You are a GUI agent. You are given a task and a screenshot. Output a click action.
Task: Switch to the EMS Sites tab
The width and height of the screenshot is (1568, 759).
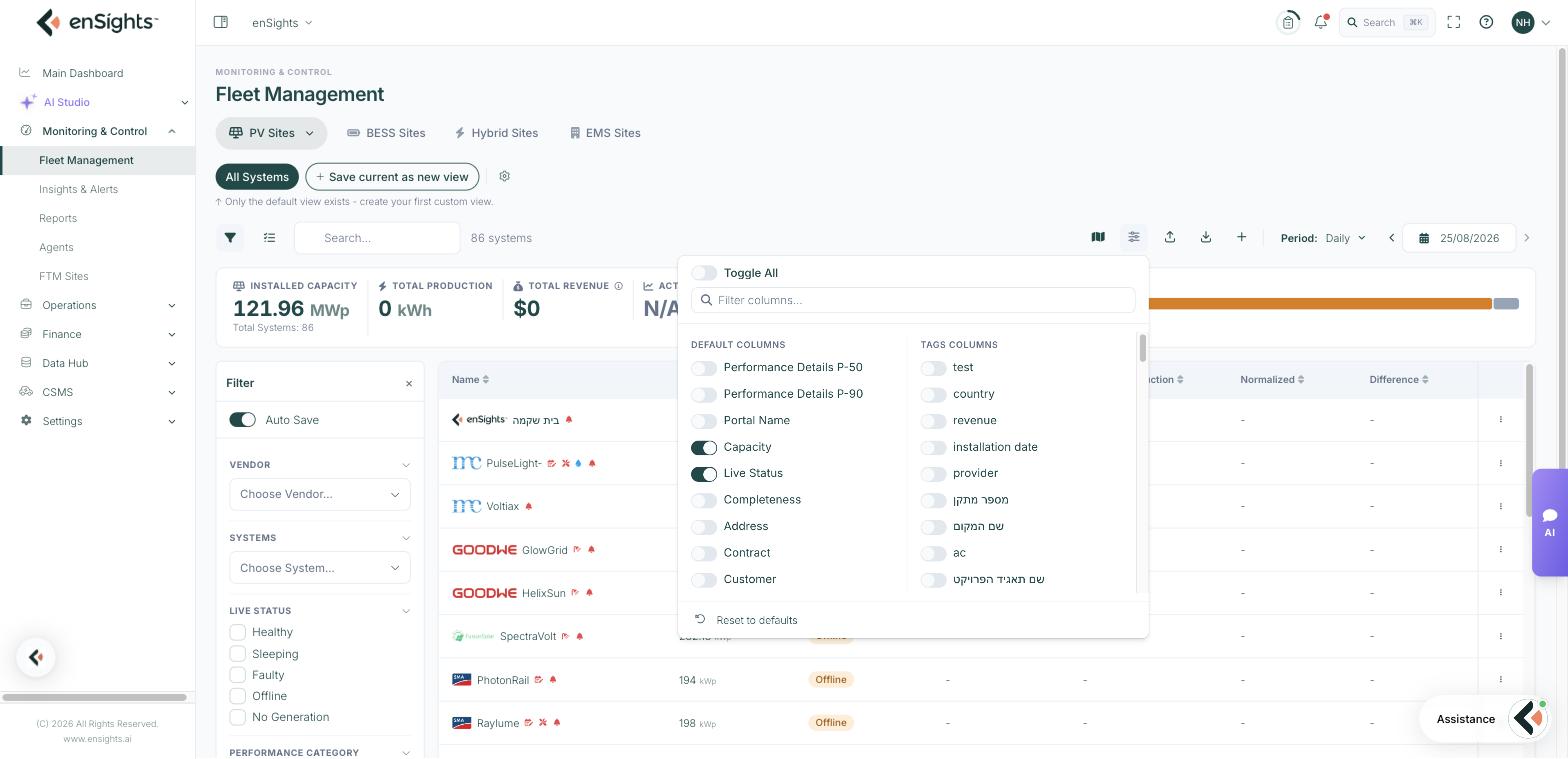(605, 133)
